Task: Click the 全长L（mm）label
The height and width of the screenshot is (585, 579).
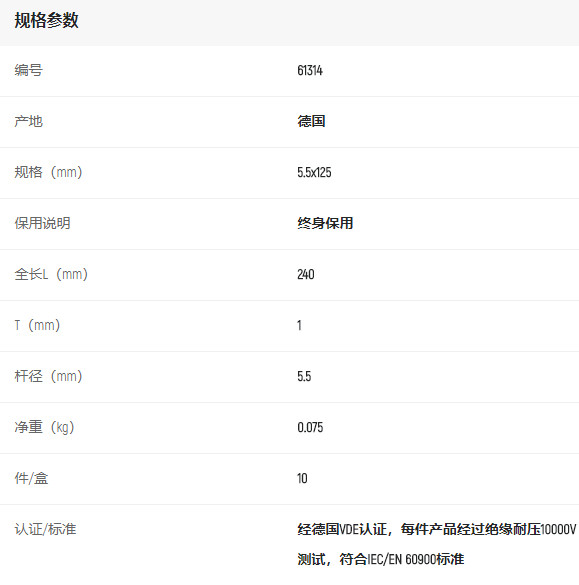Action: click(51, 274)
